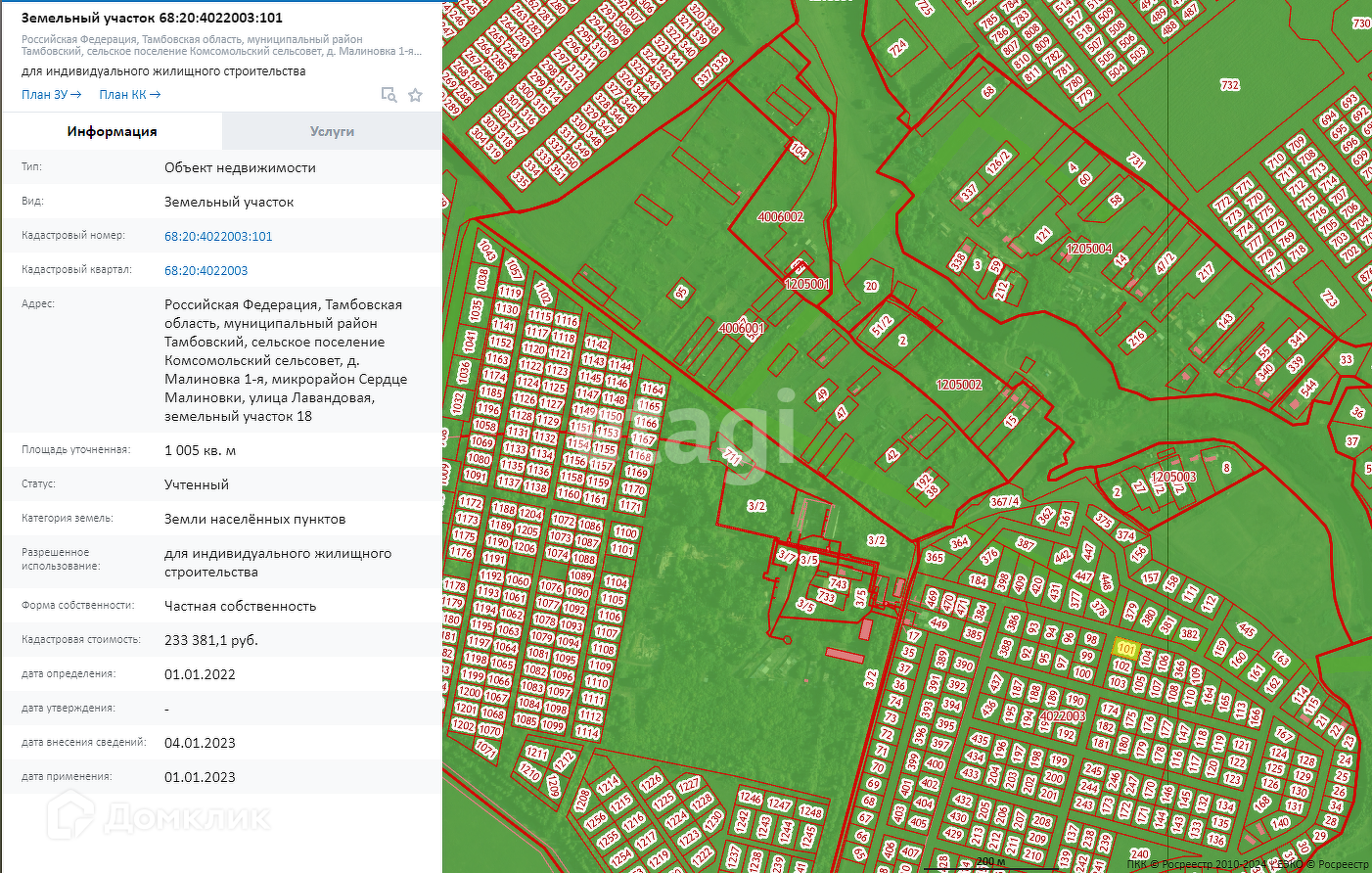Image resolution: width=1372 pixels, height=873 pixels.
Task: Click the 1205002 label on the map
Action: pos(959,385)
